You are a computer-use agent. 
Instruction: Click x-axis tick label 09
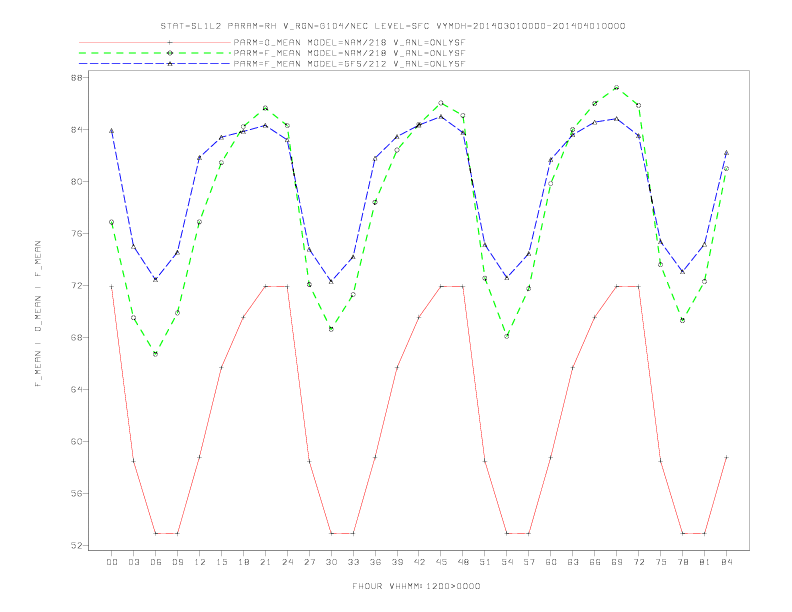click(177, 562)
